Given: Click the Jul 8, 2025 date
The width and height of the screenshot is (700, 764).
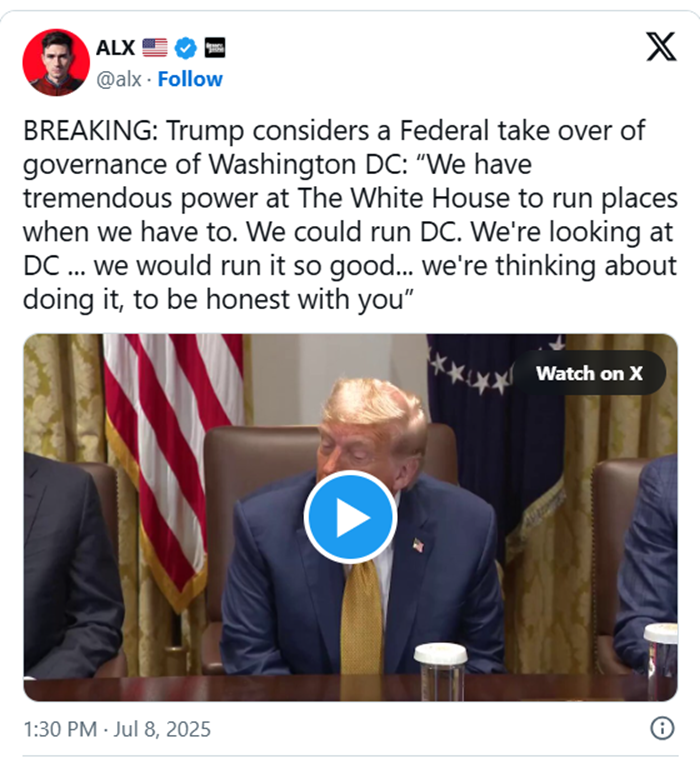Looking at the screenshot, I should 162,729.
